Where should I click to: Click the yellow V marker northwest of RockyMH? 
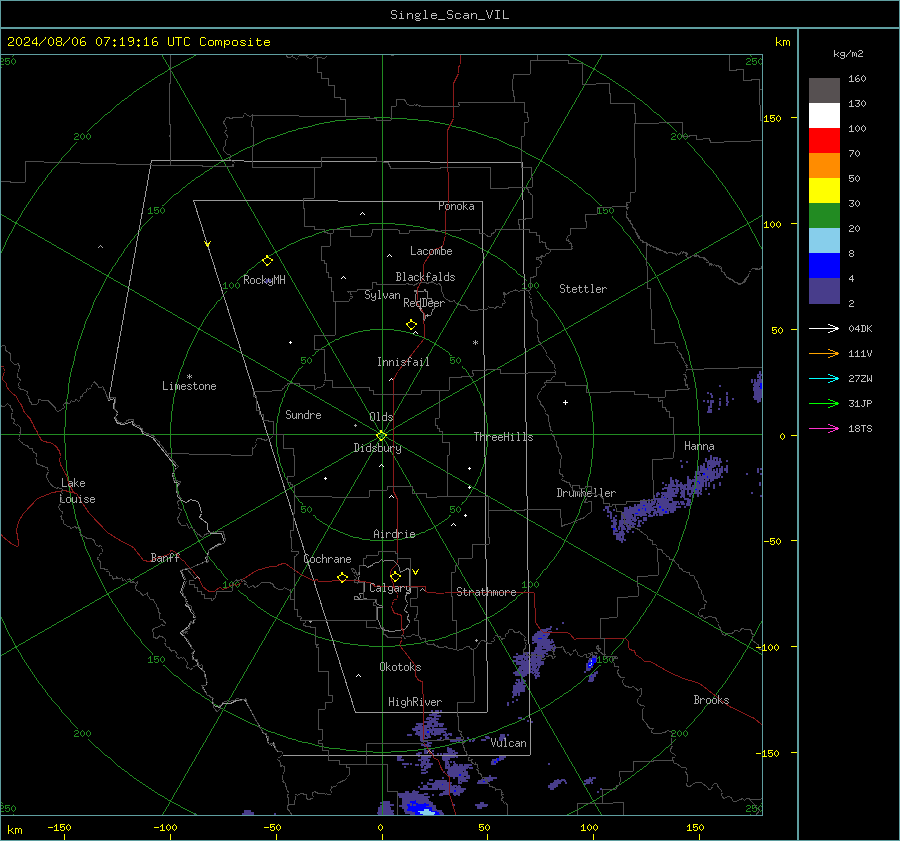[x=208, y=245]
